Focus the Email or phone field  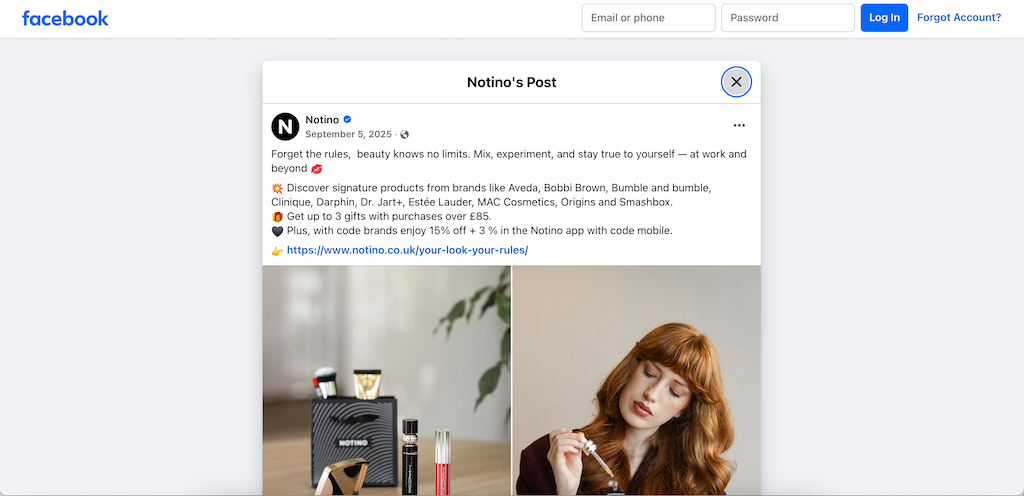[x=648, y=18]
